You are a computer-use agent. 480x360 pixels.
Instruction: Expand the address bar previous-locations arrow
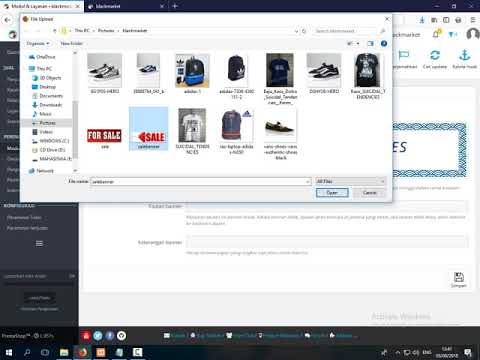[x=296, y=31]
